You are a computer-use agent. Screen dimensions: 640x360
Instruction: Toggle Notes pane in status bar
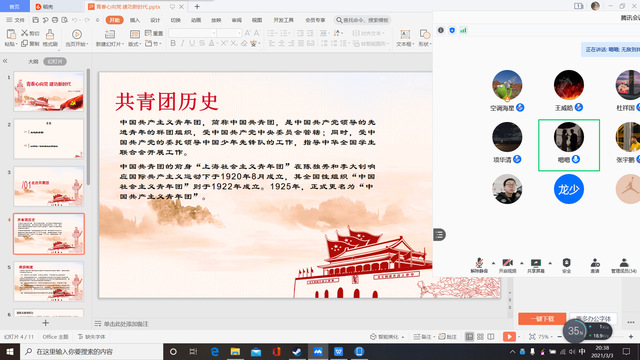[x=422, y=337]
